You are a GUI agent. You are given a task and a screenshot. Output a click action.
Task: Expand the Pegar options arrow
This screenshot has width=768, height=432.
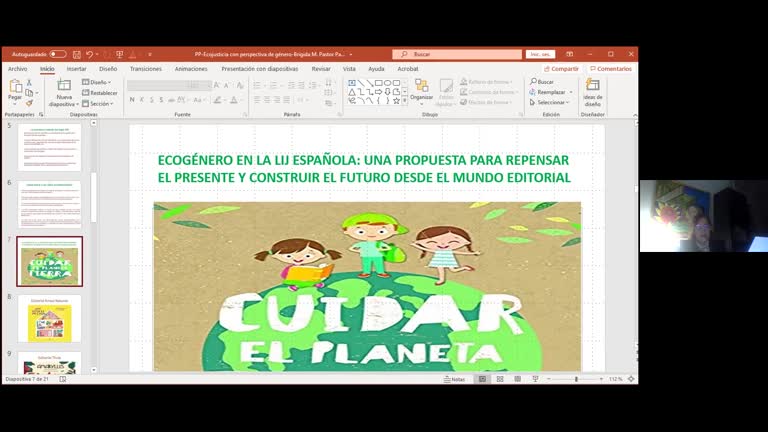coord(15,103)
